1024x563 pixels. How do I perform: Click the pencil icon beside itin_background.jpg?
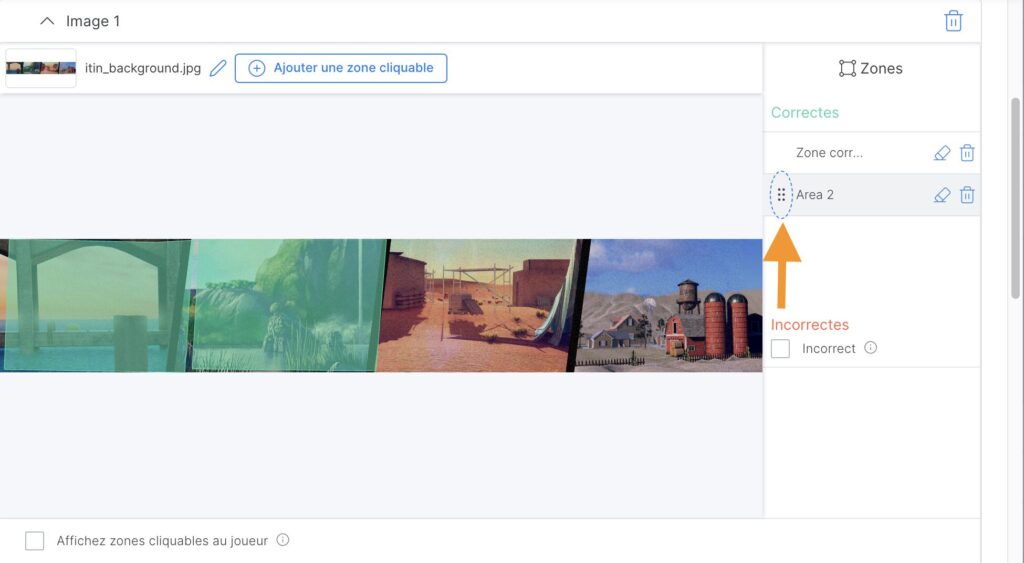pos(218,68)
